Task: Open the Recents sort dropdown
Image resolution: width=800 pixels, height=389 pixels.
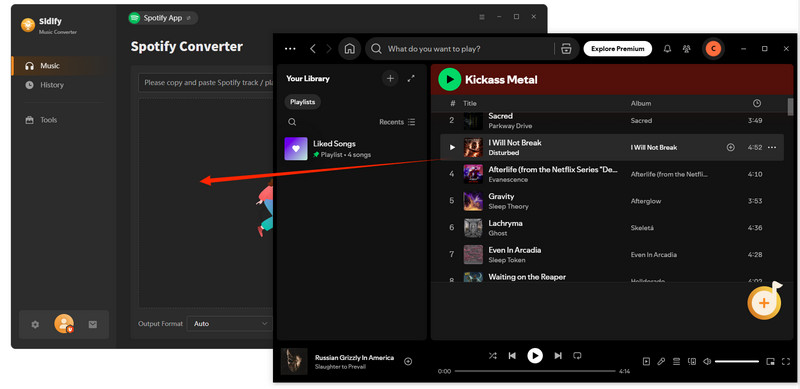Action: (x=397, y=122)
